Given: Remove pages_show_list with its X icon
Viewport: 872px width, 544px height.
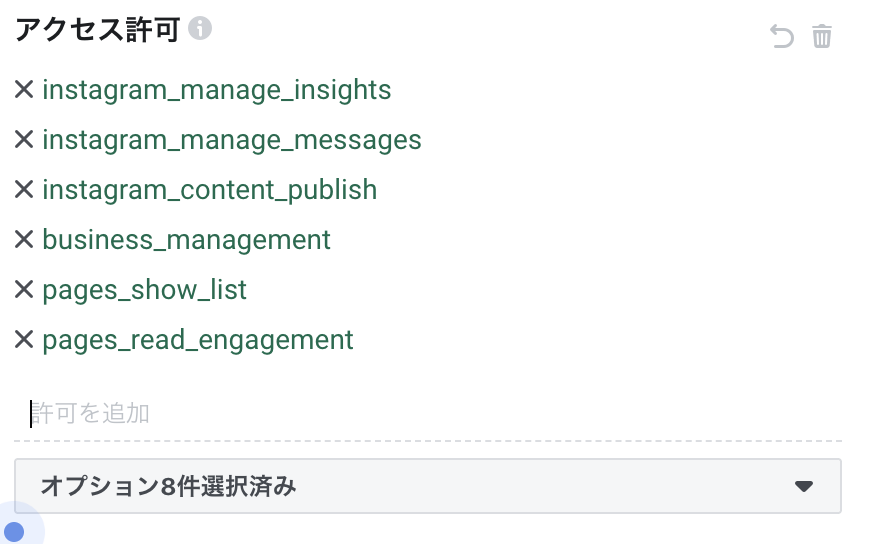Looking at the screenshot, I should (24, 289).
